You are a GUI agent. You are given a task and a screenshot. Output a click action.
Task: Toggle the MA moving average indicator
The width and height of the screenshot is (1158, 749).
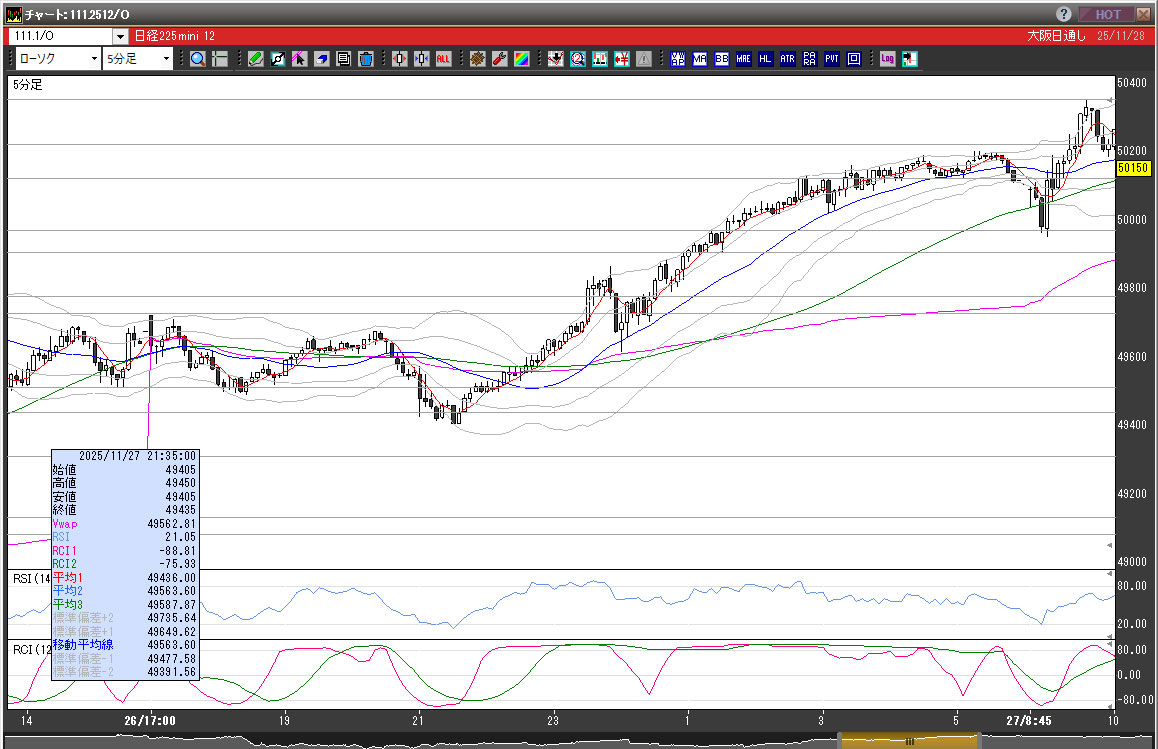pyautogui.click(x=699, y=59)
